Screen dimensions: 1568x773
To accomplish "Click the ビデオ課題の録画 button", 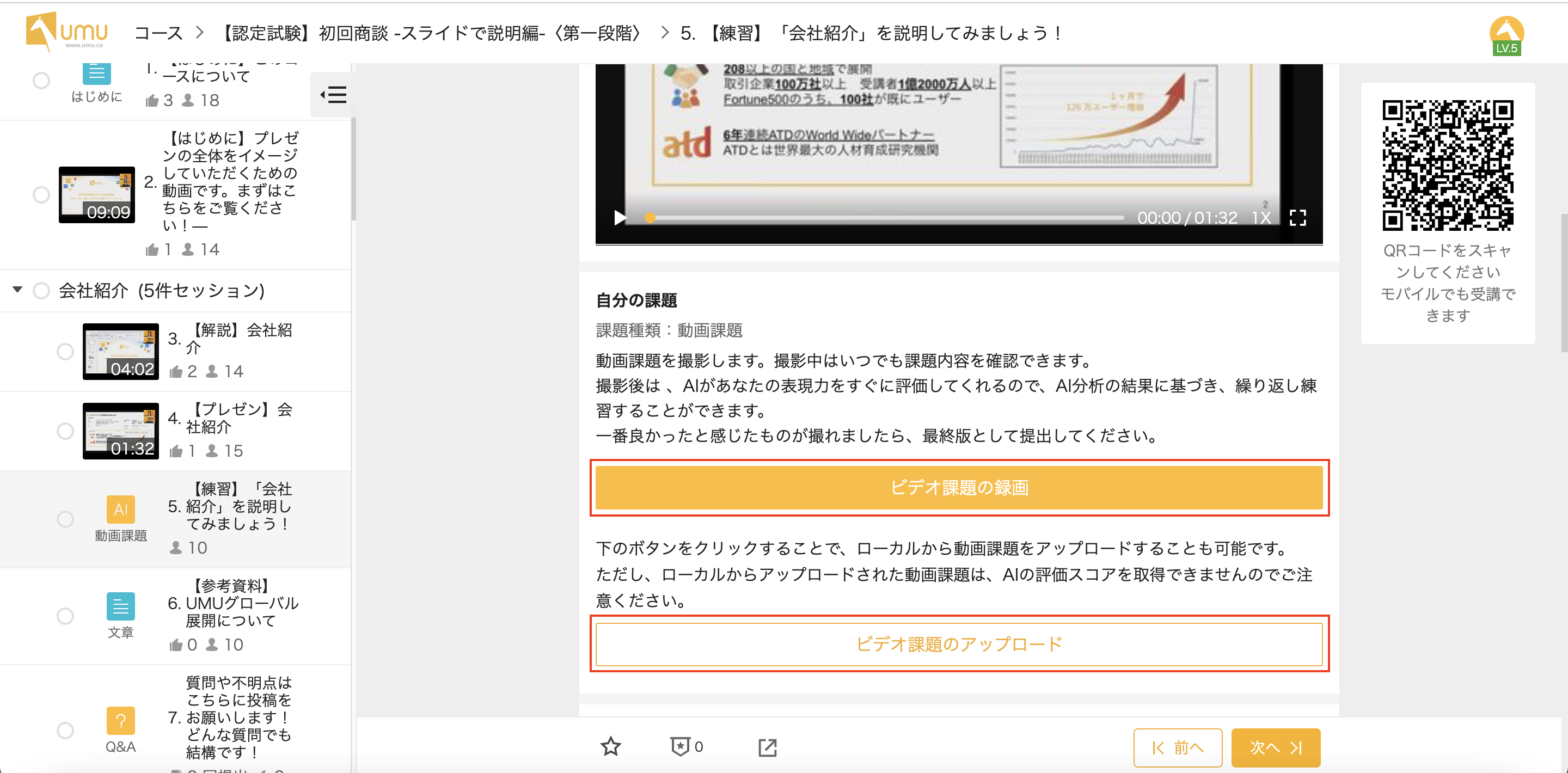I will coord(959,488).
